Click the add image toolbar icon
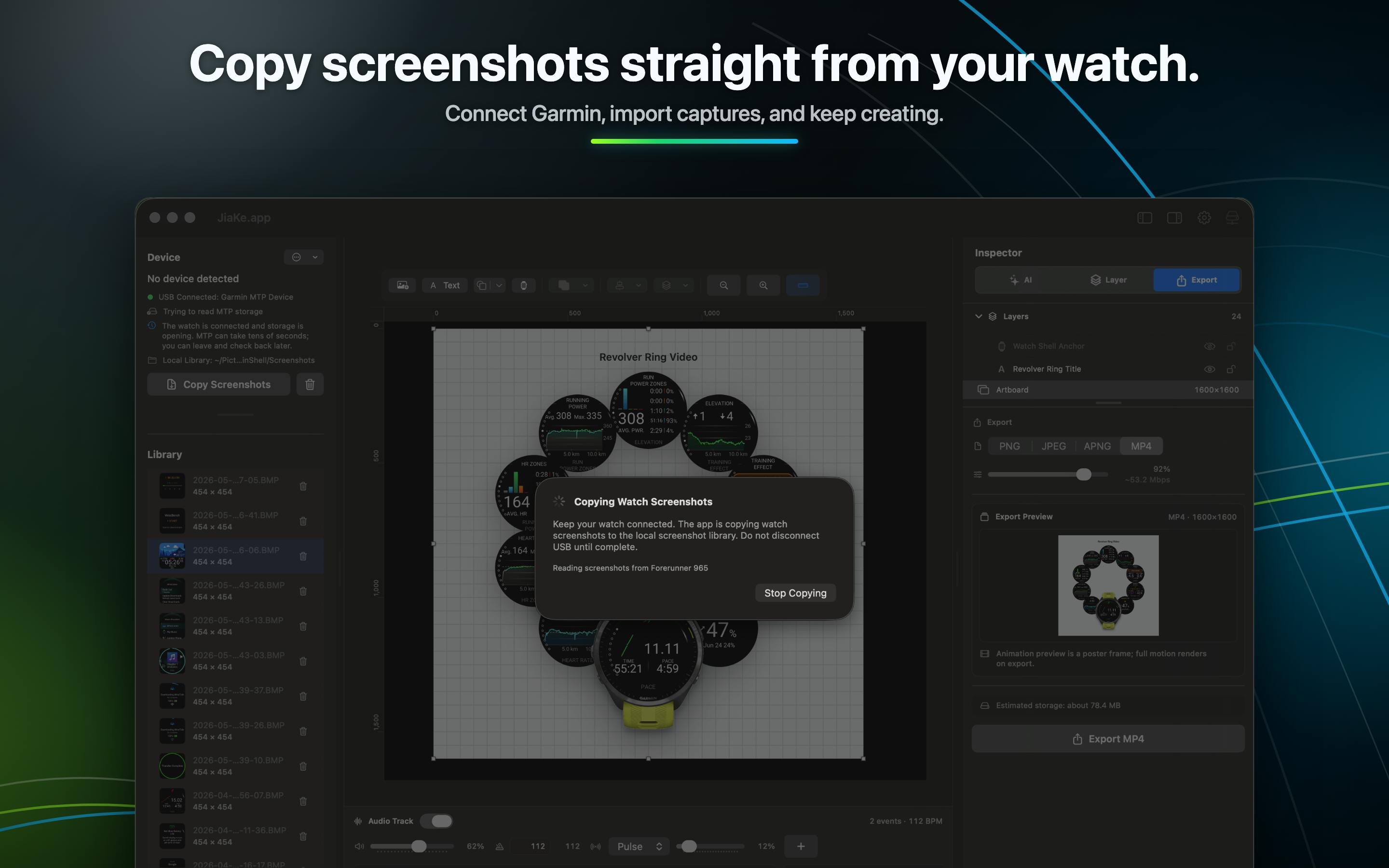The image size is (1389, 868). click(402, 285)
